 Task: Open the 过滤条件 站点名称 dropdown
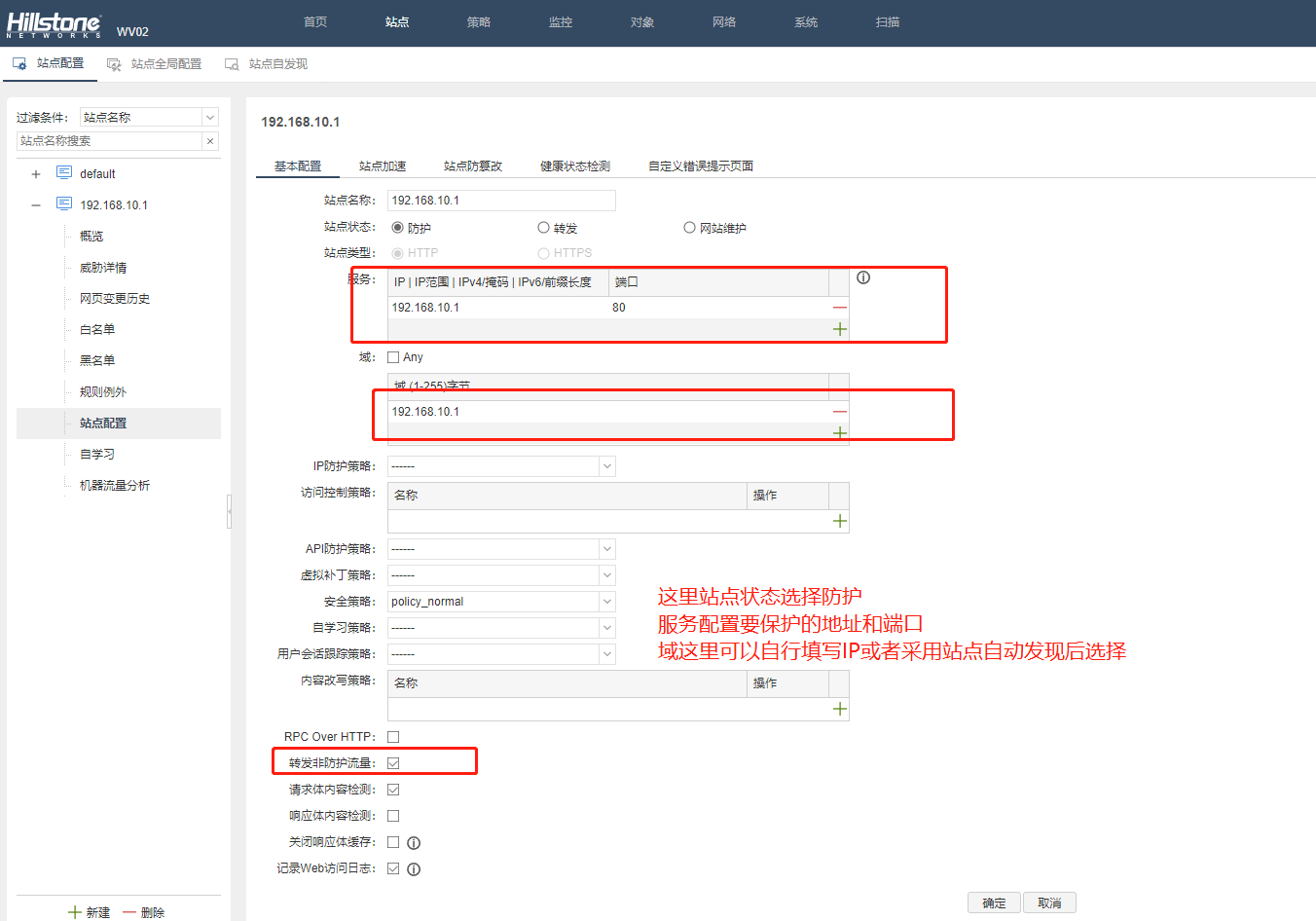pos(209,117)
